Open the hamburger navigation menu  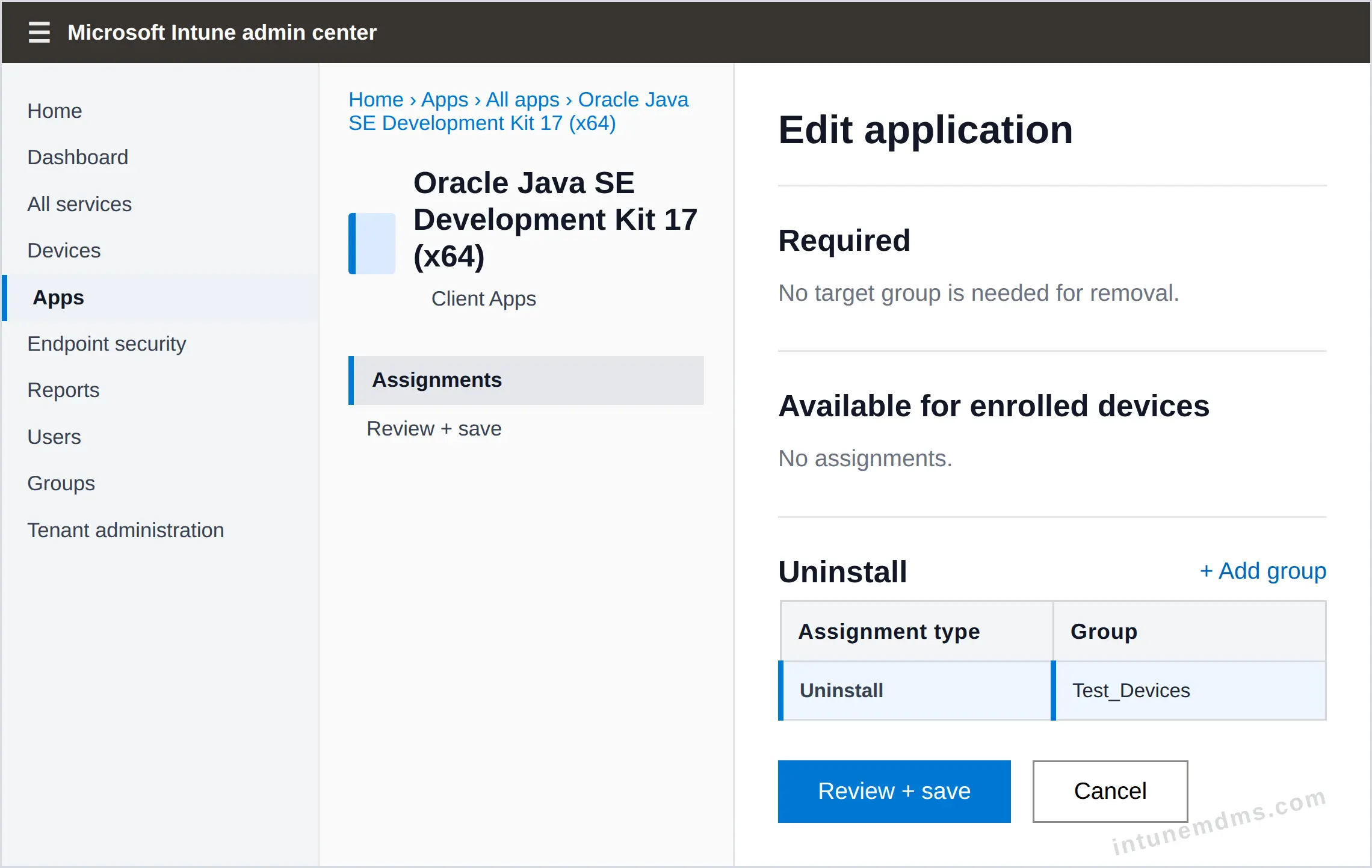pyautogui.click(x=39, y=32)
